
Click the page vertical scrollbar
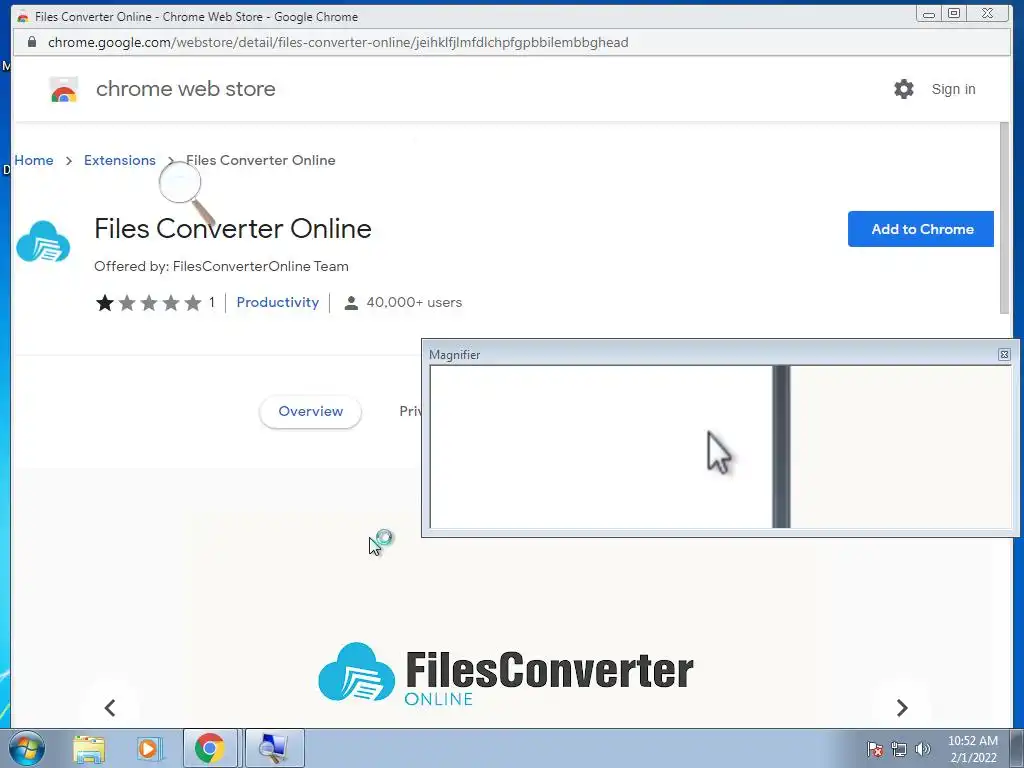coord(1004,218)
